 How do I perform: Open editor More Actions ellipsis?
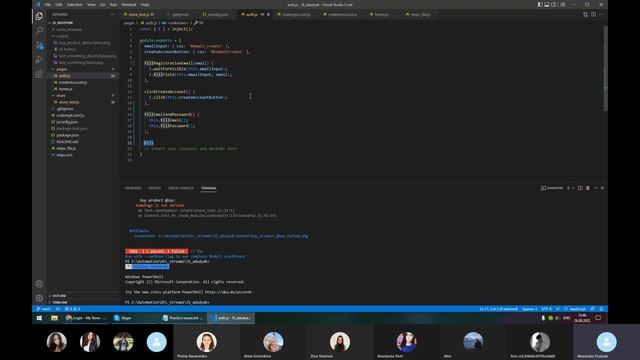[601, 14]
